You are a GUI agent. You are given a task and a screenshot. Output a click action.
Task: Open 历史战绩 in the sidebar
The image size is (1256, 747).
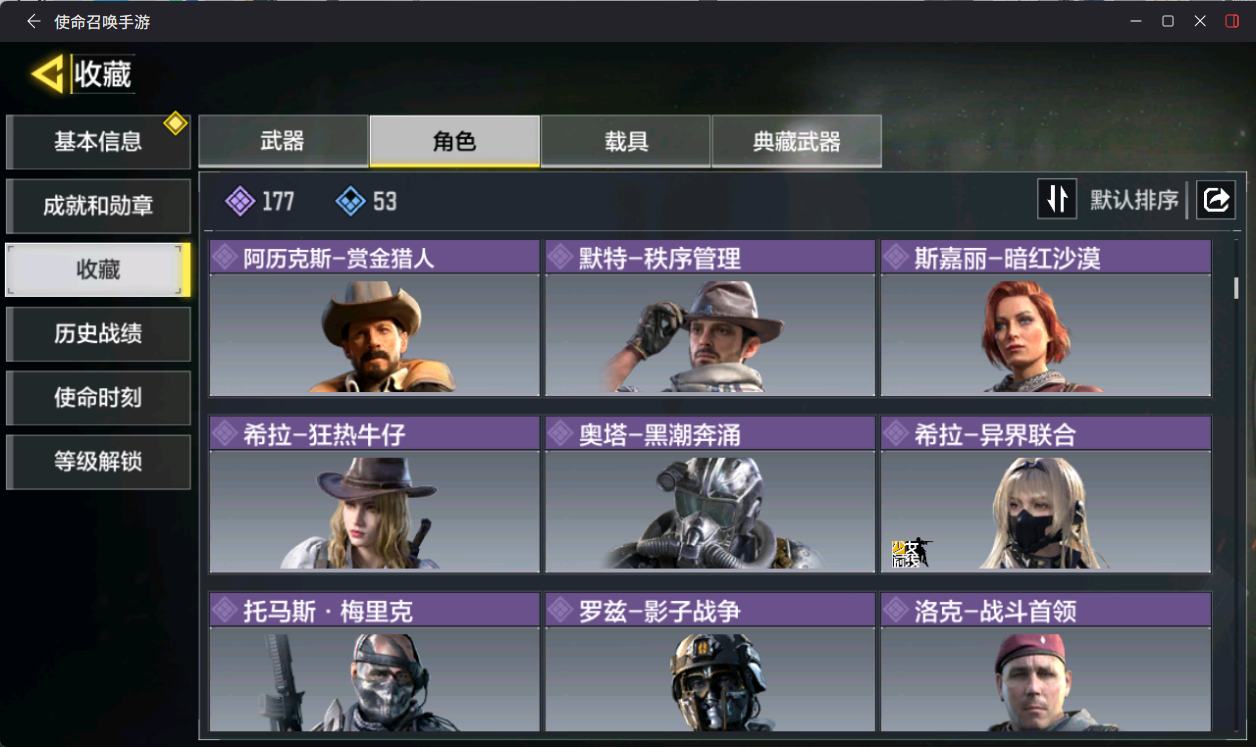(98, 334)
